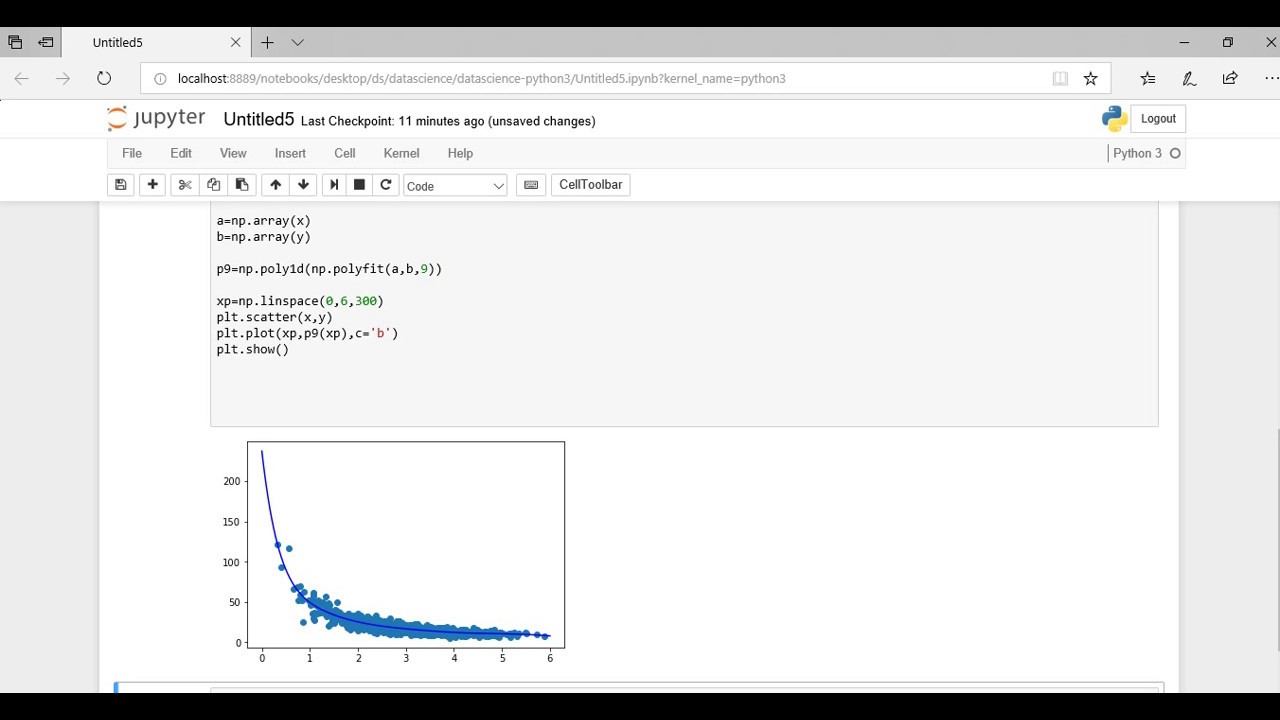
Task: Interrupt the kernel with the stop icon
Action: tap(360, 185)
